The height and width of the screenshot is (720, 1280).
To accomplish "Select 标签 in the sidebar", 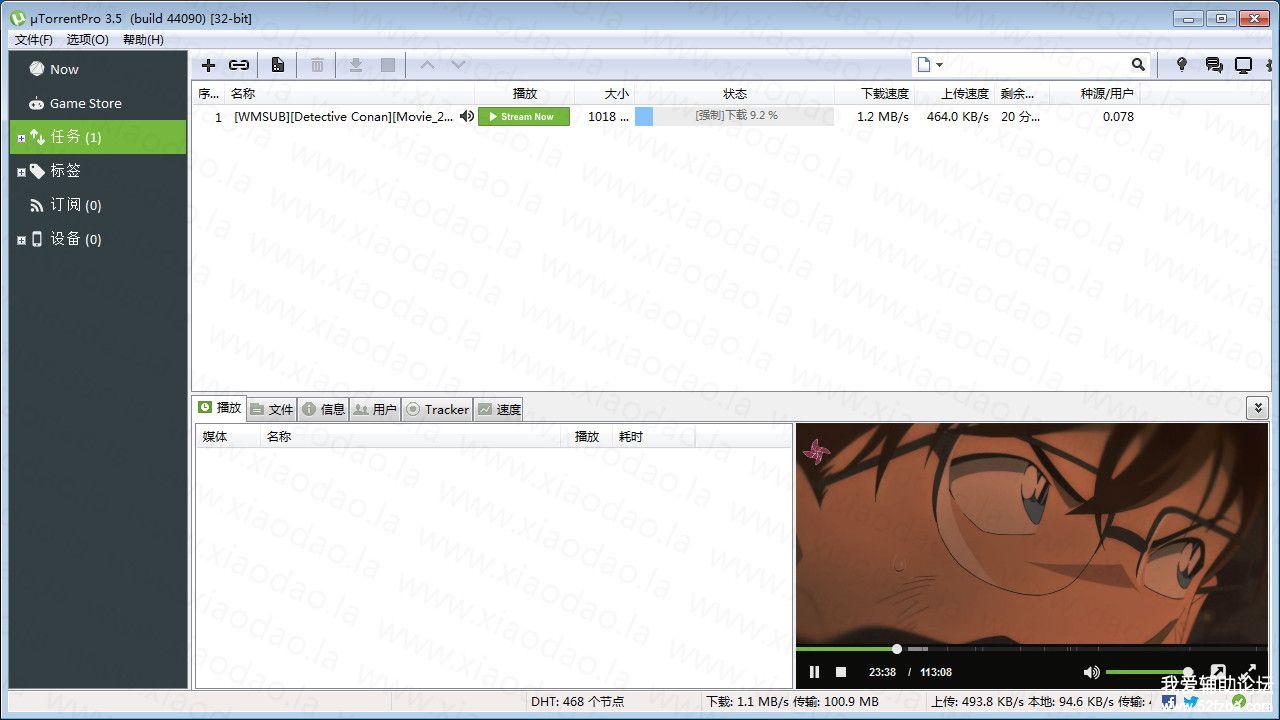I will pyautogui.click(x=98, y=171).
